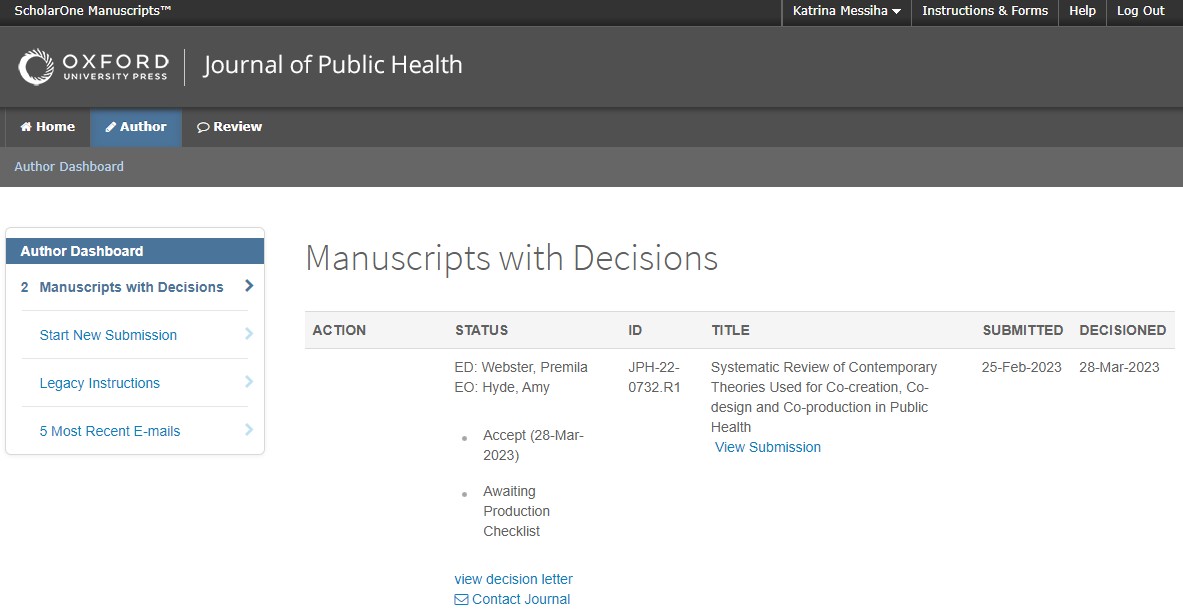Image resolution: width=1183 pixels, height=616 pixels.
Task: Log Out of ScholarOne
Action: click(x=1141, y=11)
